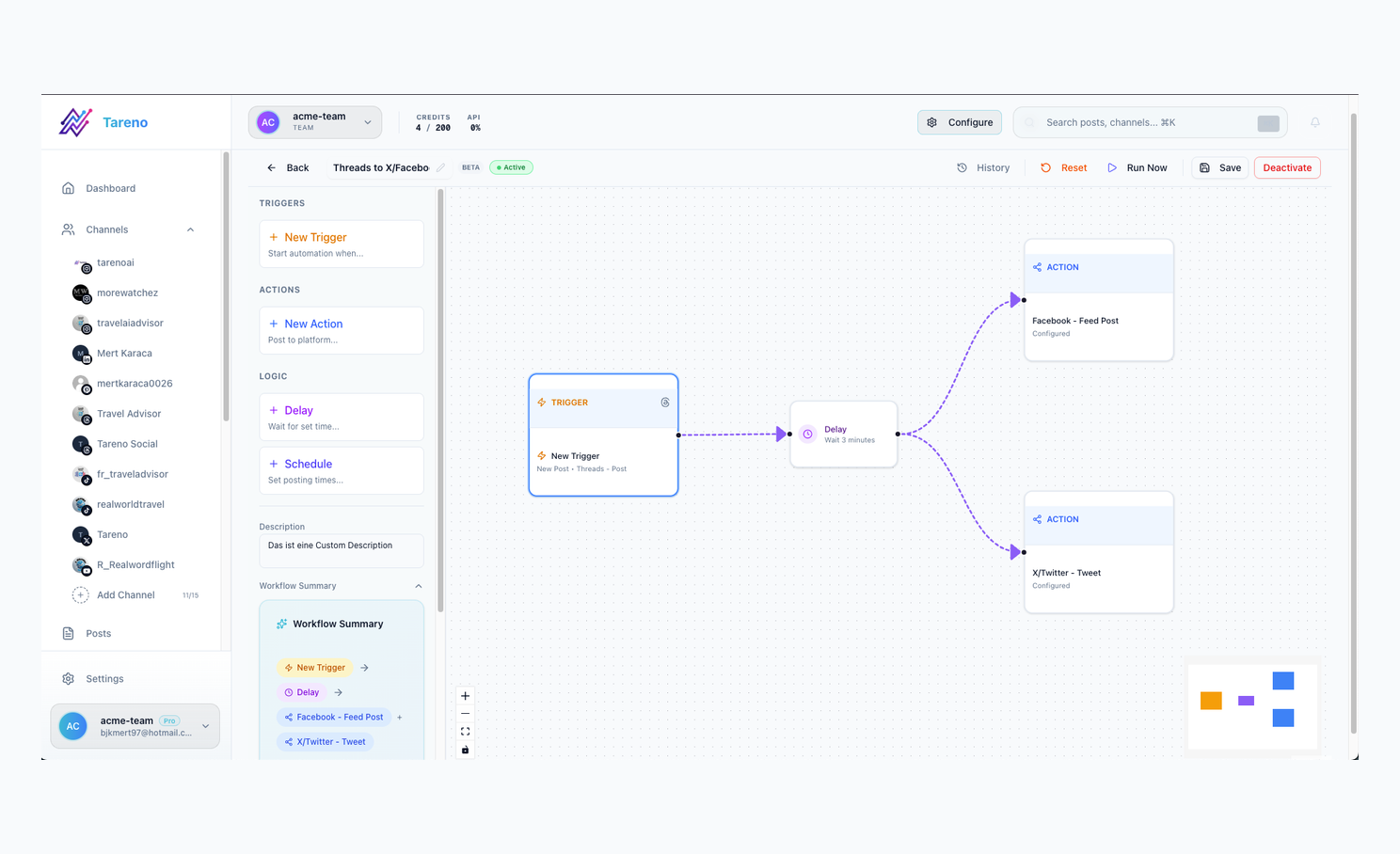The width and height of the screenshot is (1400, 854).
Task: Click Run Now
Action: [1137, 167]
